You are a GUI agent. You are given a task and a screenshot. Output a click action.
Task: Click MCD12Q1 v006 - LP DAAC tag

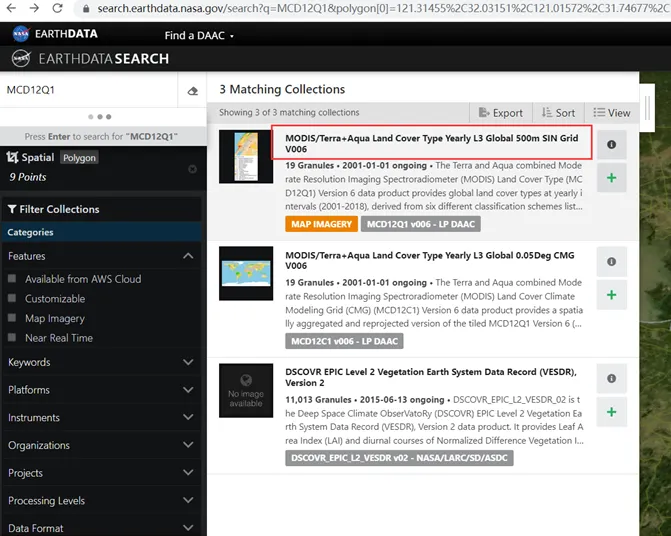pyautogui.click(x=421, y=224)
